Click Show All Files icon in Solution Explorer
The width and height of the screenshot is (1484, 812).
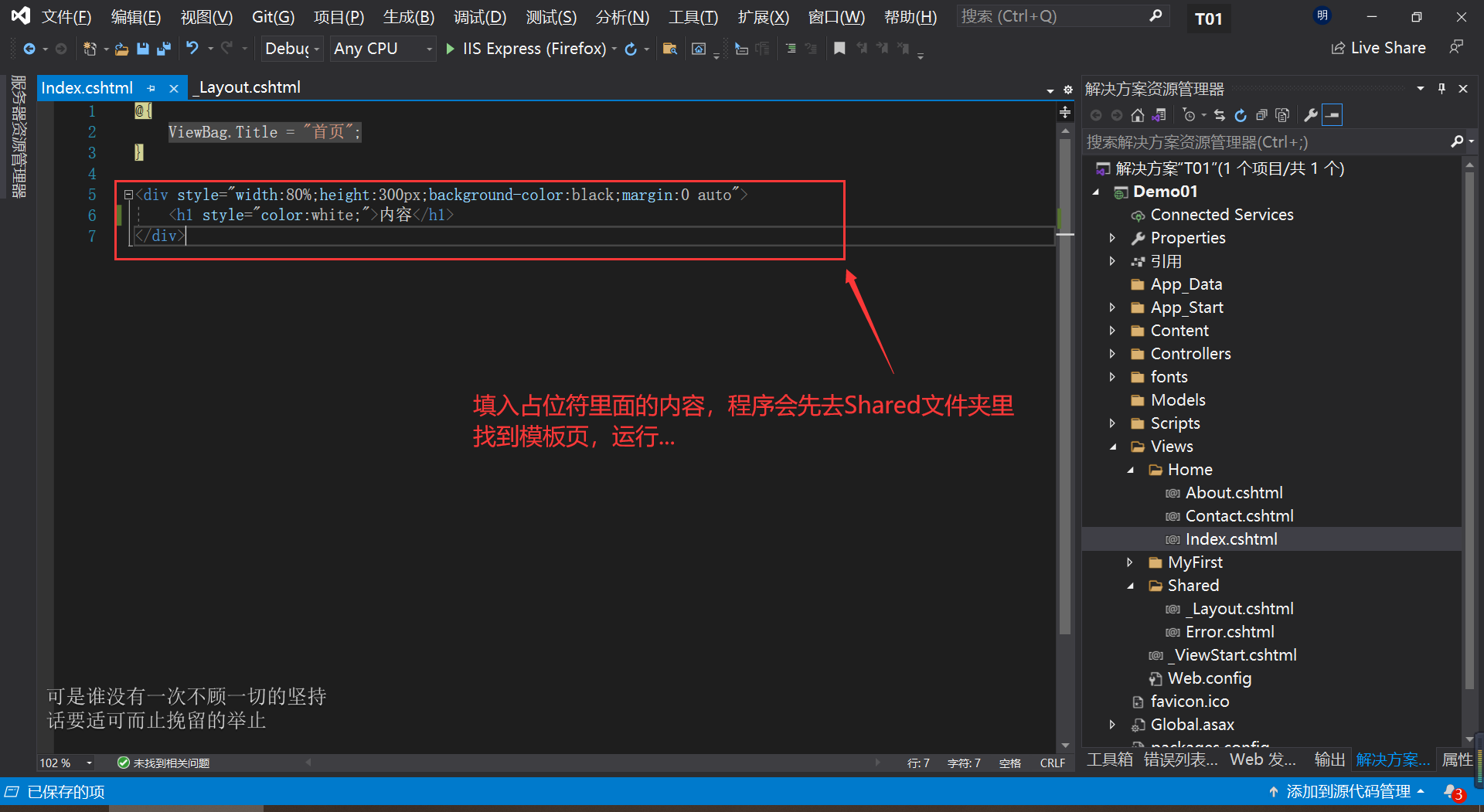[1282, 115]
